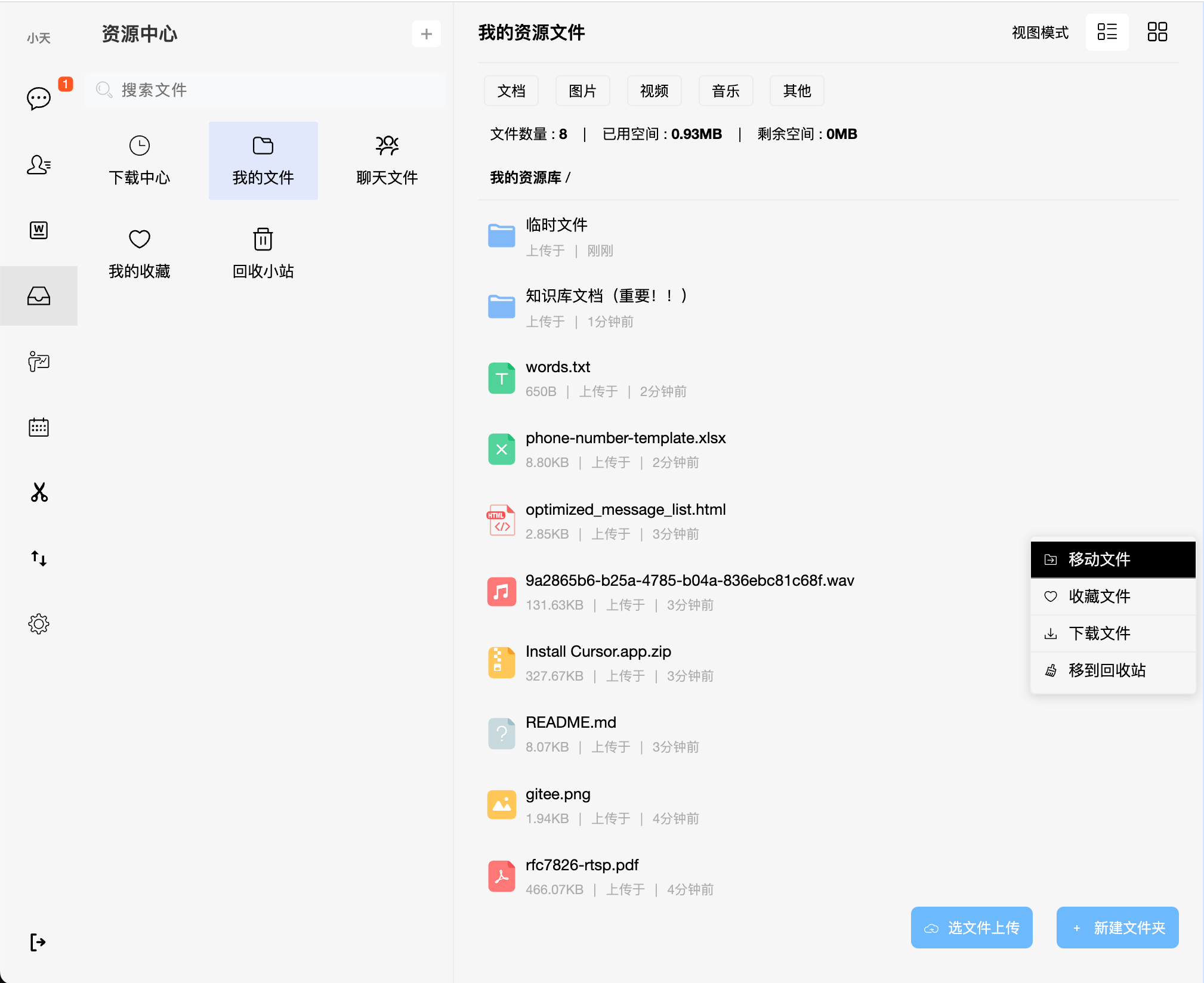The image size is (1204, 983).
Task: Focus the 搜索文件 search field
Action: 266,90
